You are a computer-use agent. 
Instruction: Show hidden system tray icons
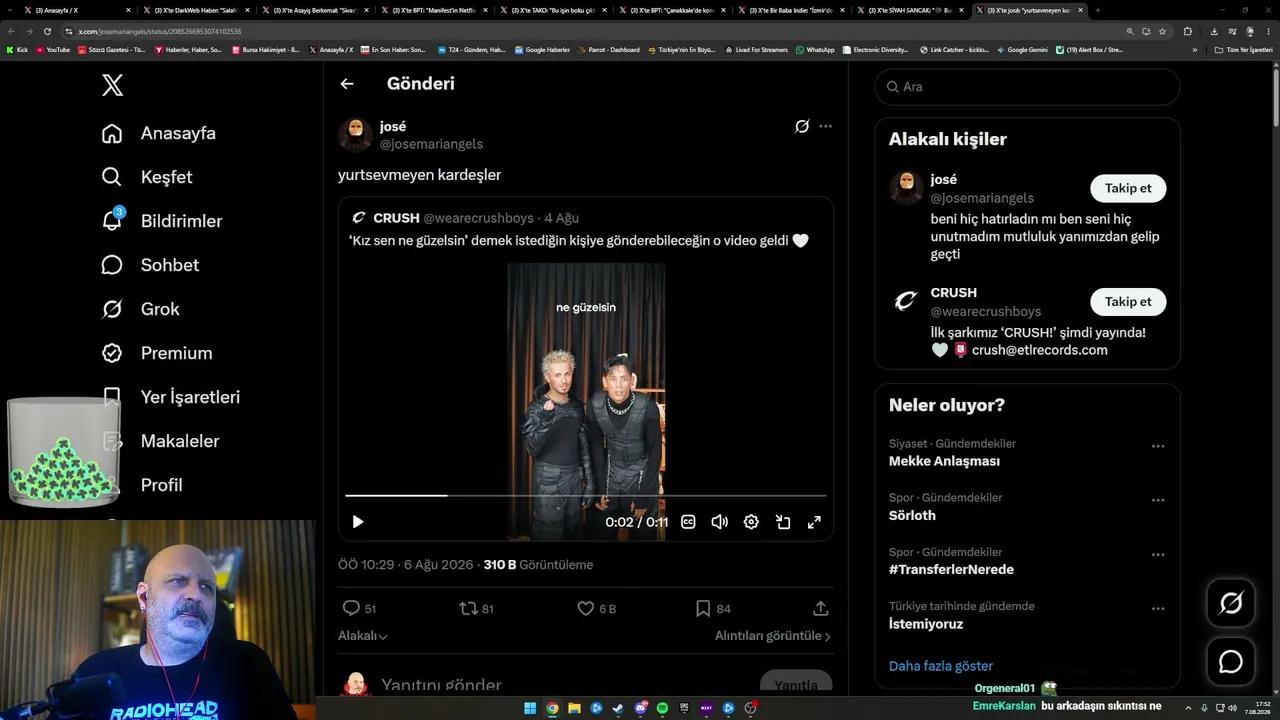(1188, 708)
